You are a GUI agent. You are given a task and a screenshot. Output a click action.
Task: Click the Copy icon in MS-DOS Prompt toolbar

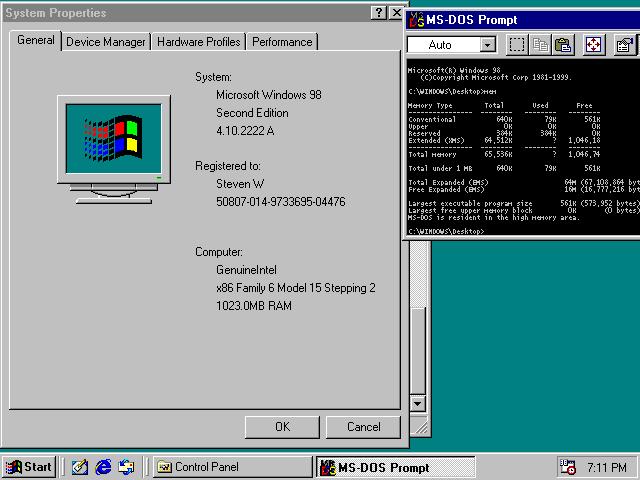540,44
